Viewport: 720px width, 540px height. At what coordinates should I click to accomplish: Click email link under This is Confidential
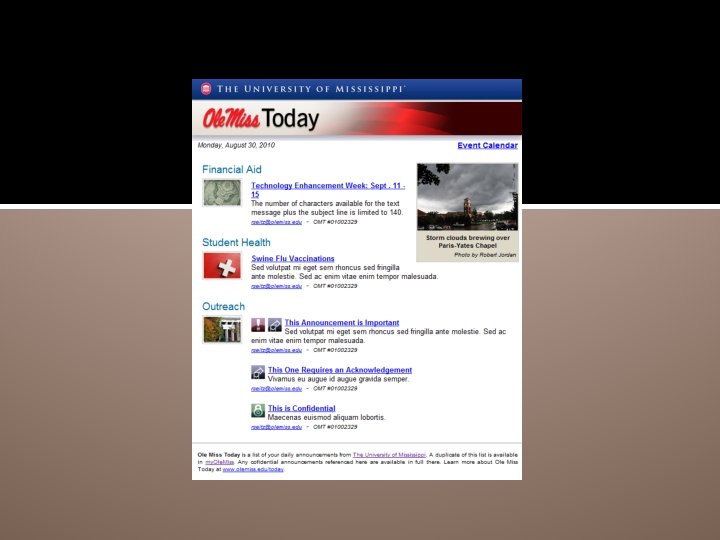276,427
